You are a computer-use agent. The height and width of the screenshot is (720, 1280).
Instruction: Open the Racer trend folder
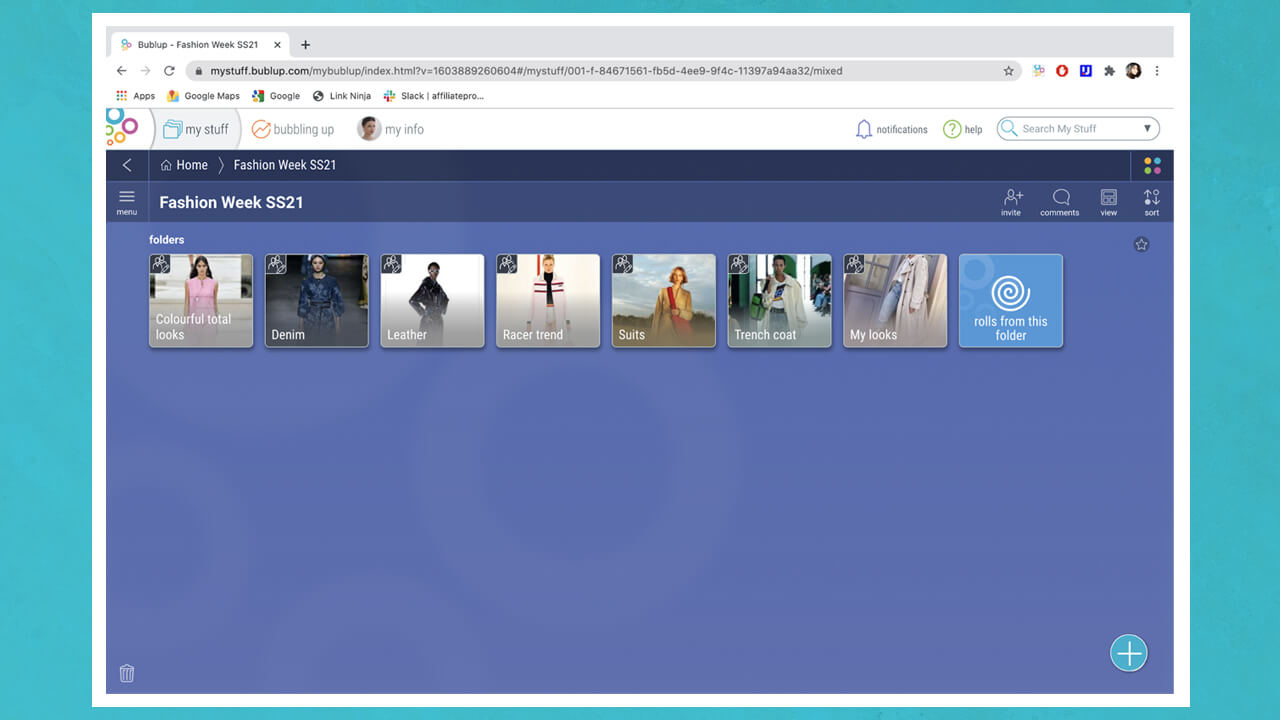(548, 301)
